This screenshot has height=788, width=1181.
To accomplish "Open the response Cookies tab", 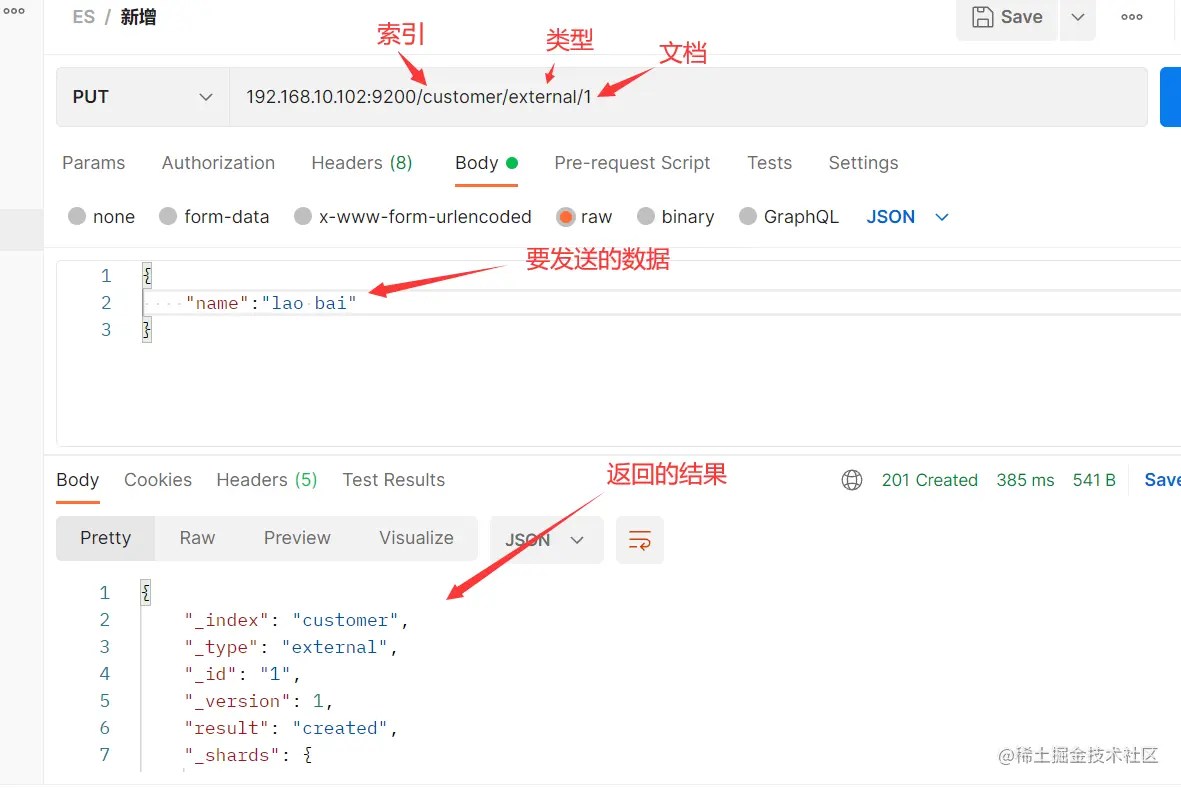I will click(x=157, y=480).
